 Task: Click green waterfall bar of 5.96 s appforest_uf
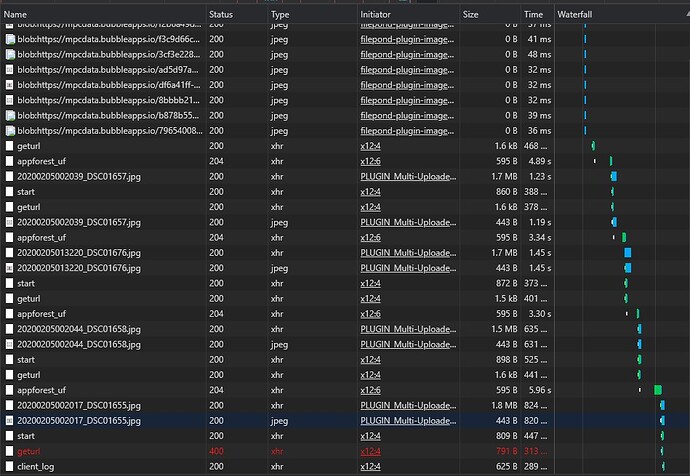(658, 390)
